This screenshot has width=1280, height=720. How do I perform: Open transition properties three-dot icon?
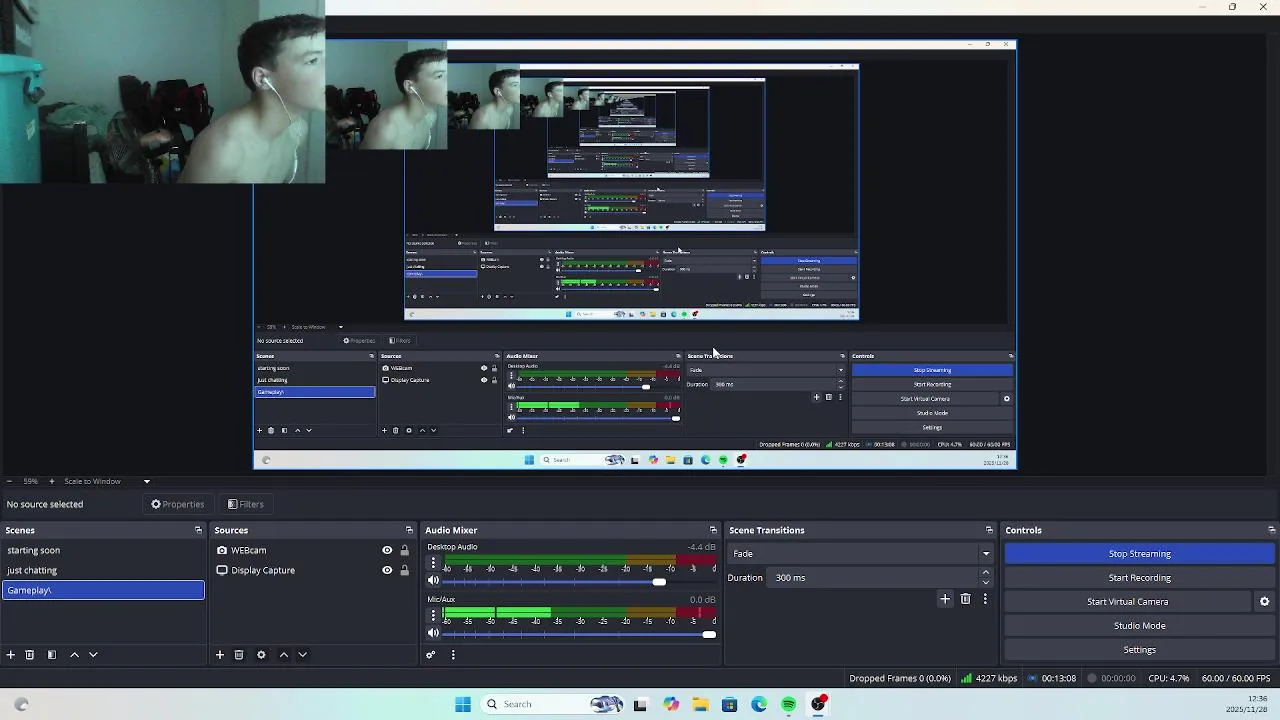pos(985,599)
